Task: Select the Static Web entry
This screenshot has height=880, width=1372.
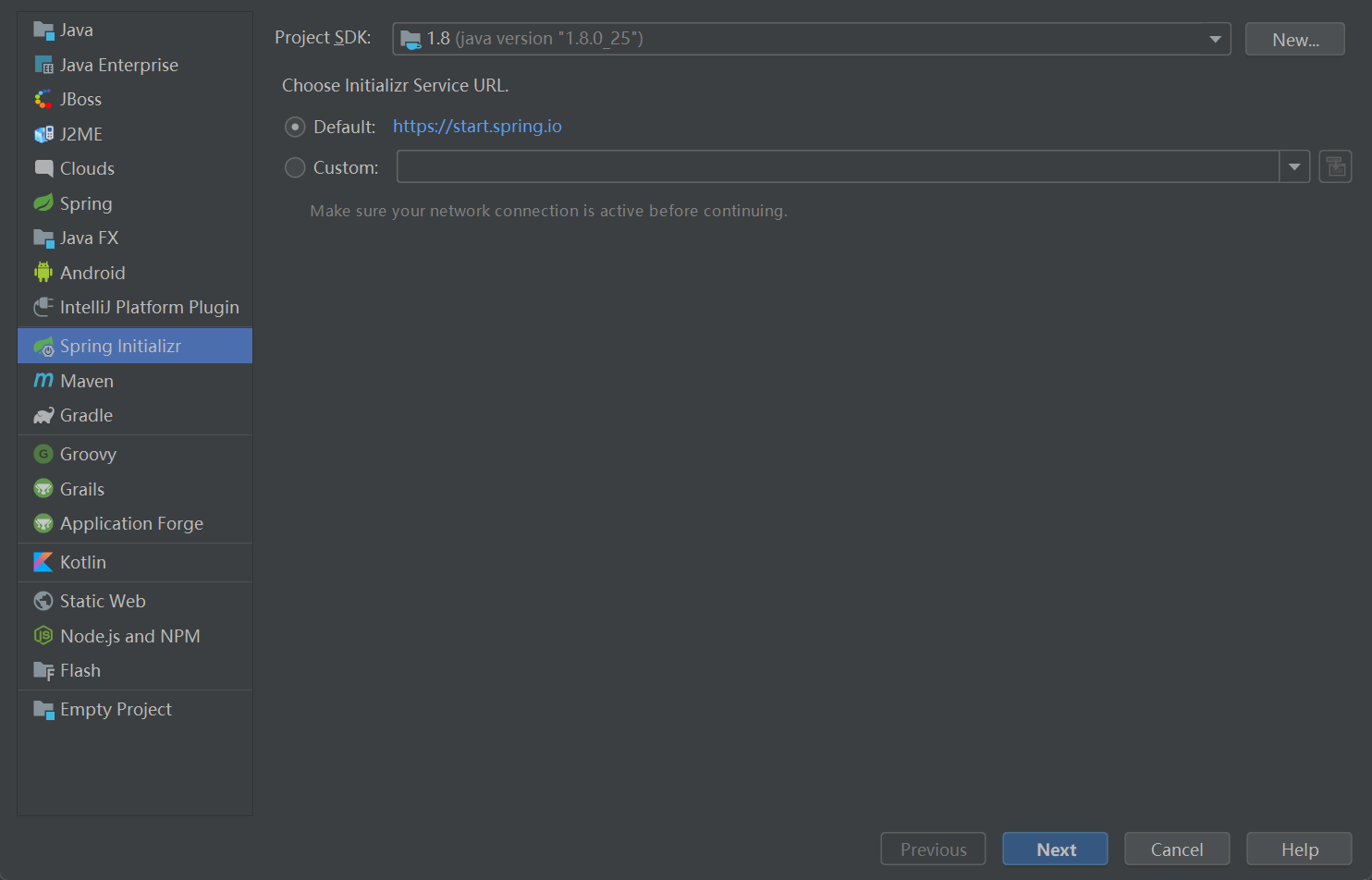Action: click(x=135, y=601)
